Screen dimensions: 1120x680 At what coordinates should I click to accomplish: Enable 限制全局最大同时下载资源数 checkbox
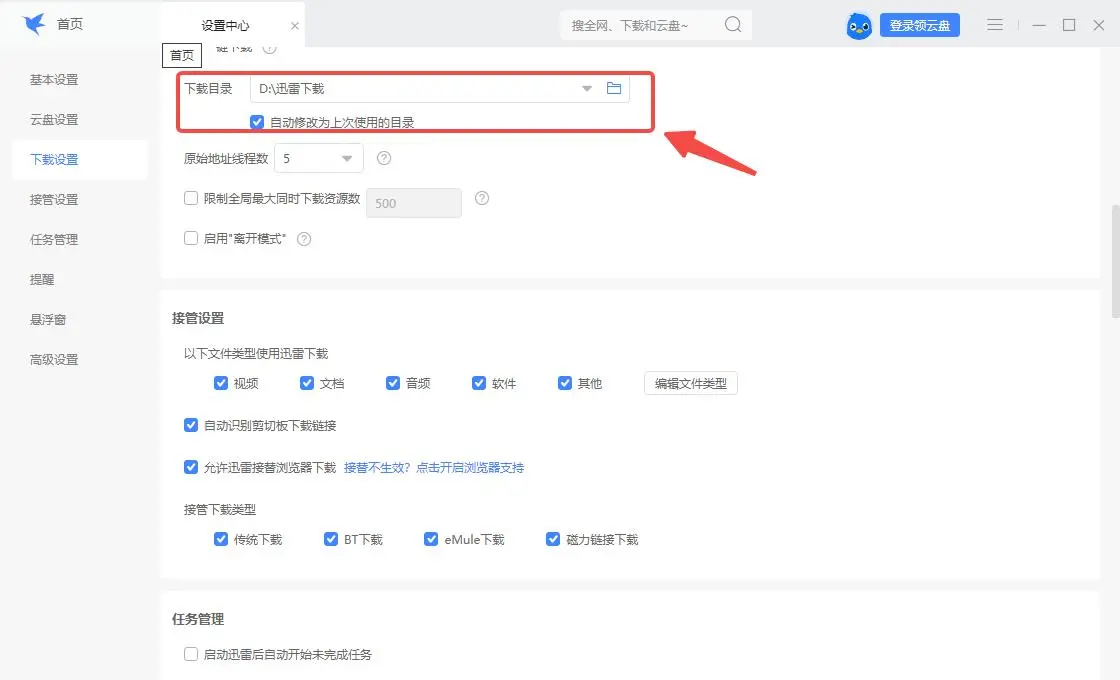tap(191, 199)
